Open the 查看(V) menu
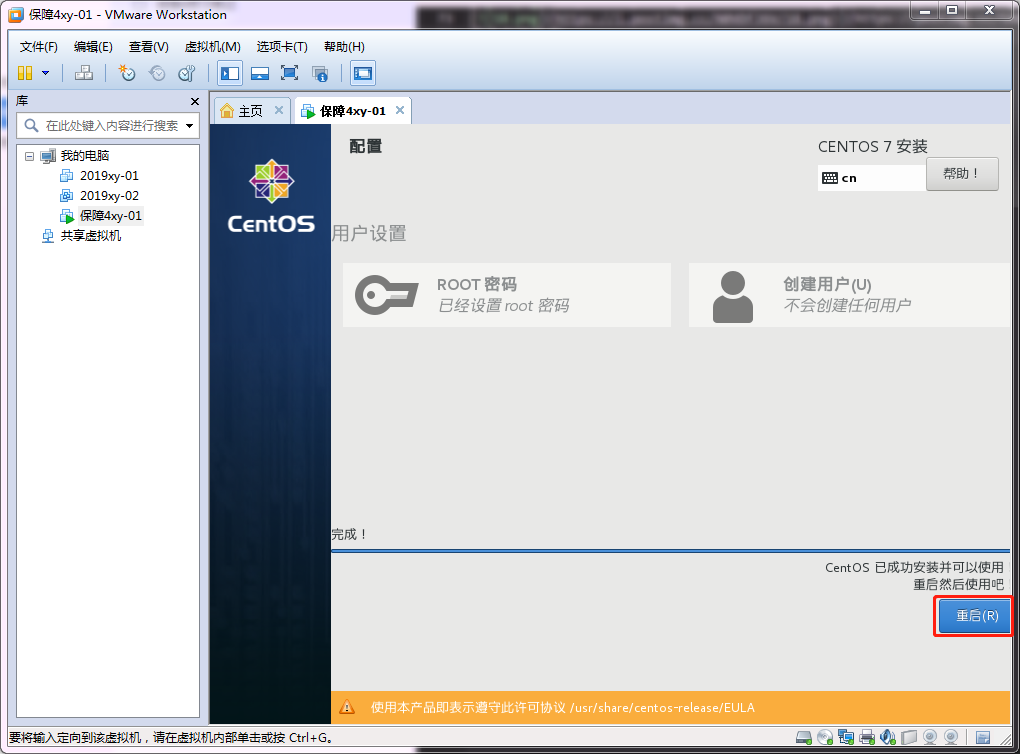 pos(148,47)
